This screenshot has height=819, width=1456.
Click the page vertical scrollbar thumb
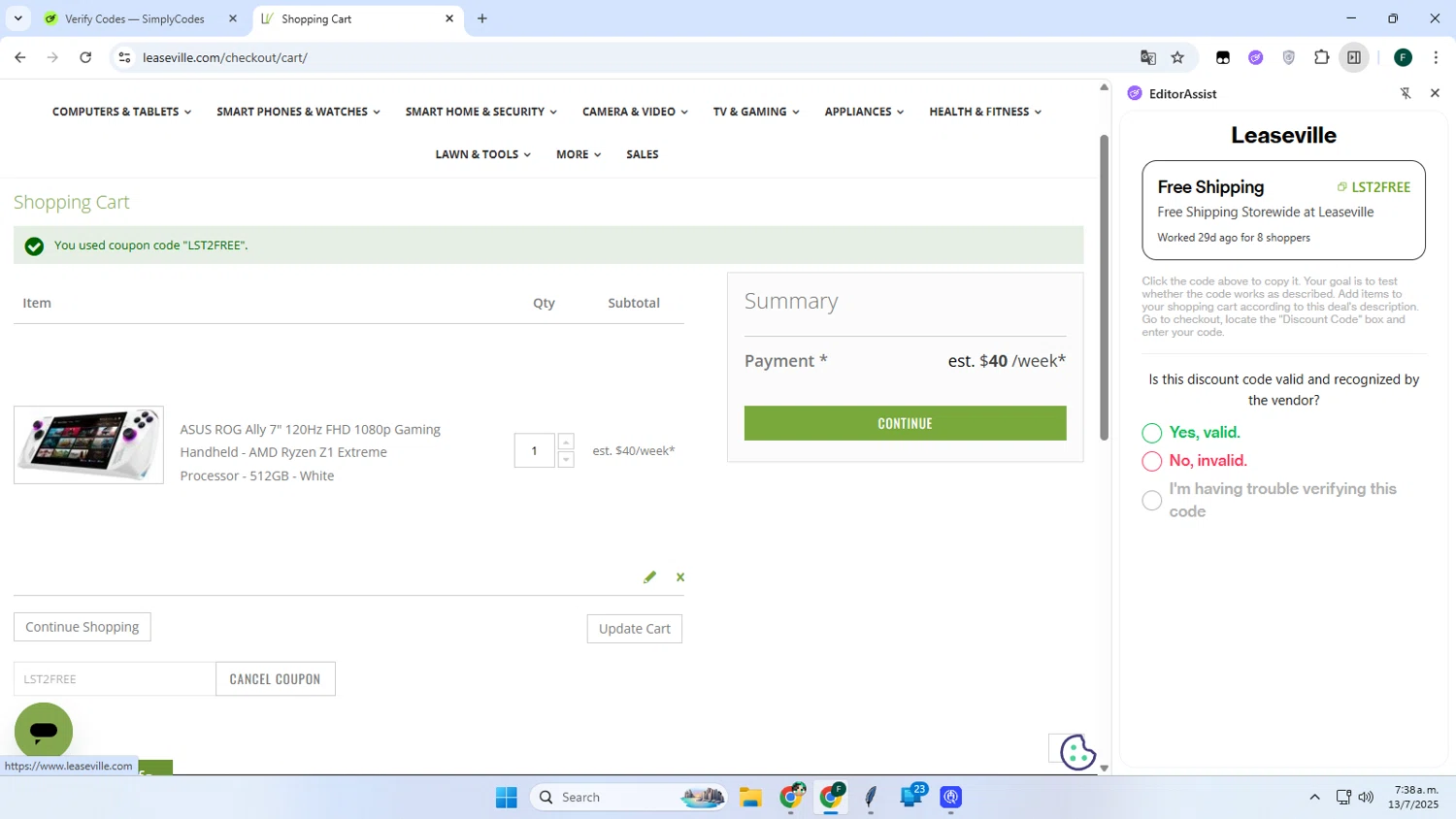coord(1104,286)
